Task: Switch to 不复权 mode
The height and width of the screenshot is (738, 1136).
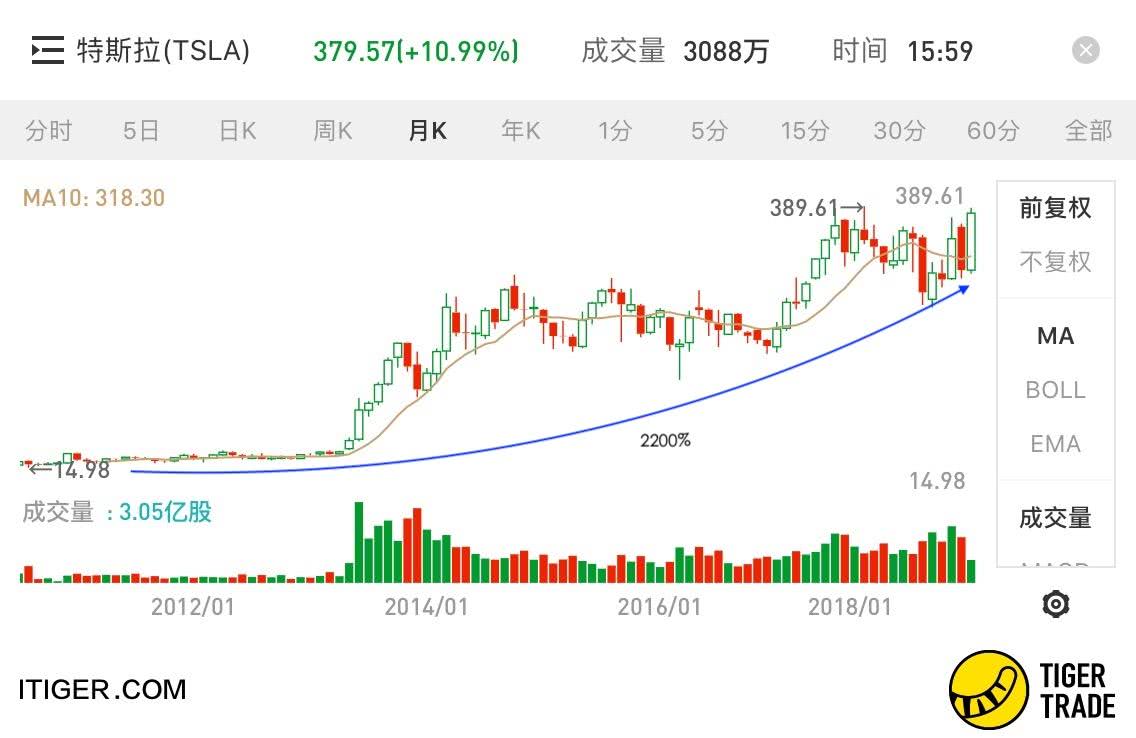Action: pos(1055,262)
